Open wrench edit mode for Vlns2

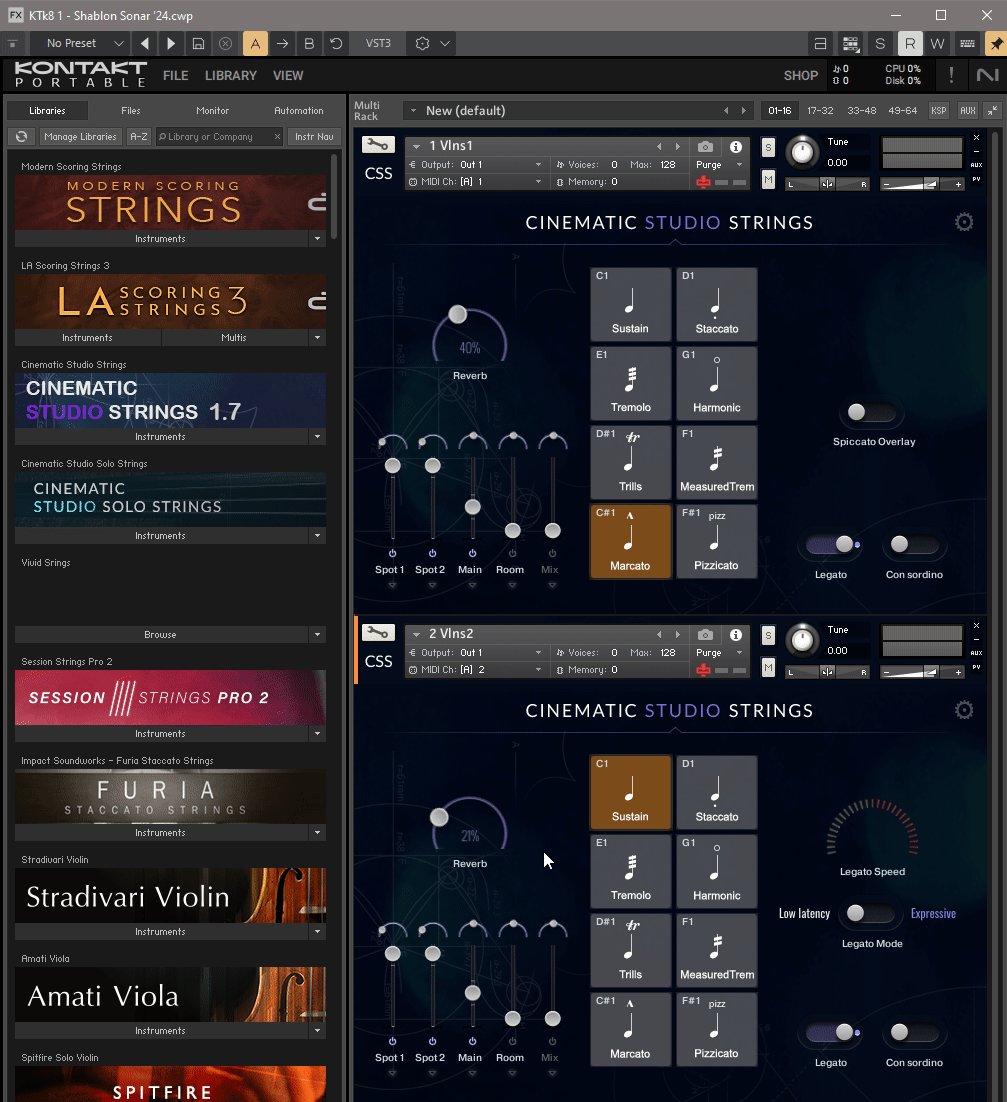(x=378, y=633)
